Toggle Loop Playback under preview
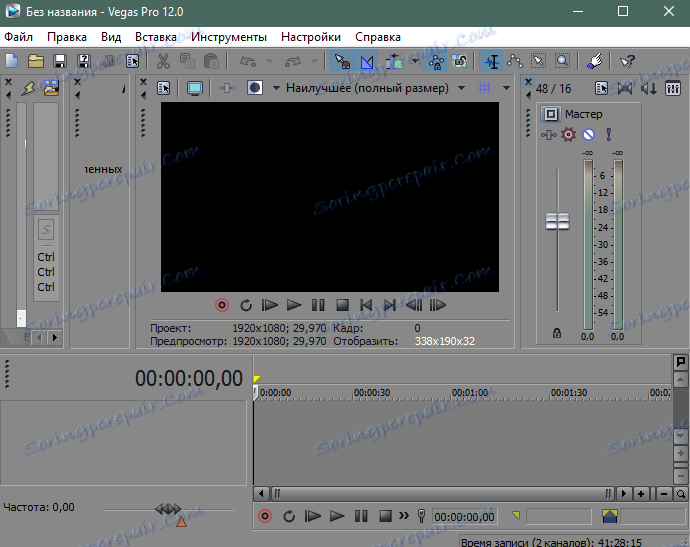Viewport: 690px width, 547px height. (246, 305)
